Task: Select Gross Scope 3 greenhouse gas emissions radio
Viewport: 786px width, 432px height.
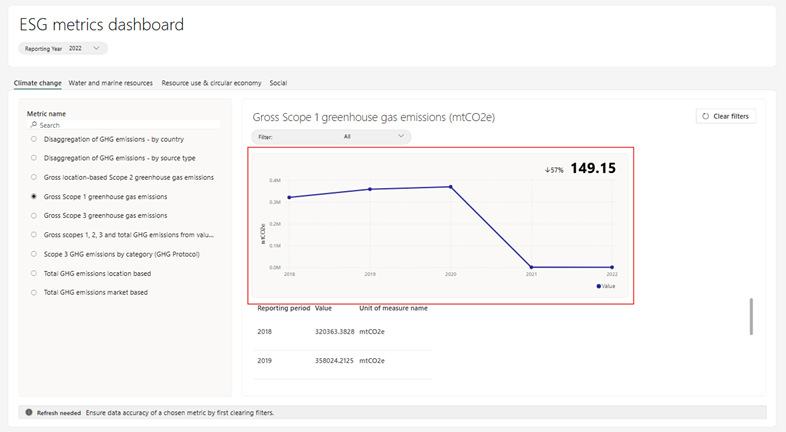Action: pyautogui.click(x=34, y=215)
